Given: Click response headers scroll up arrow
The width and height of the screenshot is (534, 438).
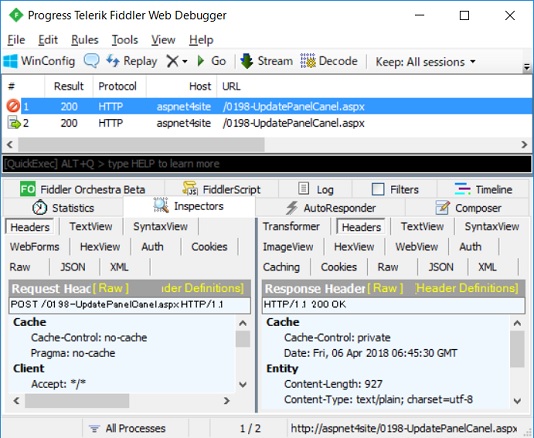Looking at the screenshot, I should point(517,323).
